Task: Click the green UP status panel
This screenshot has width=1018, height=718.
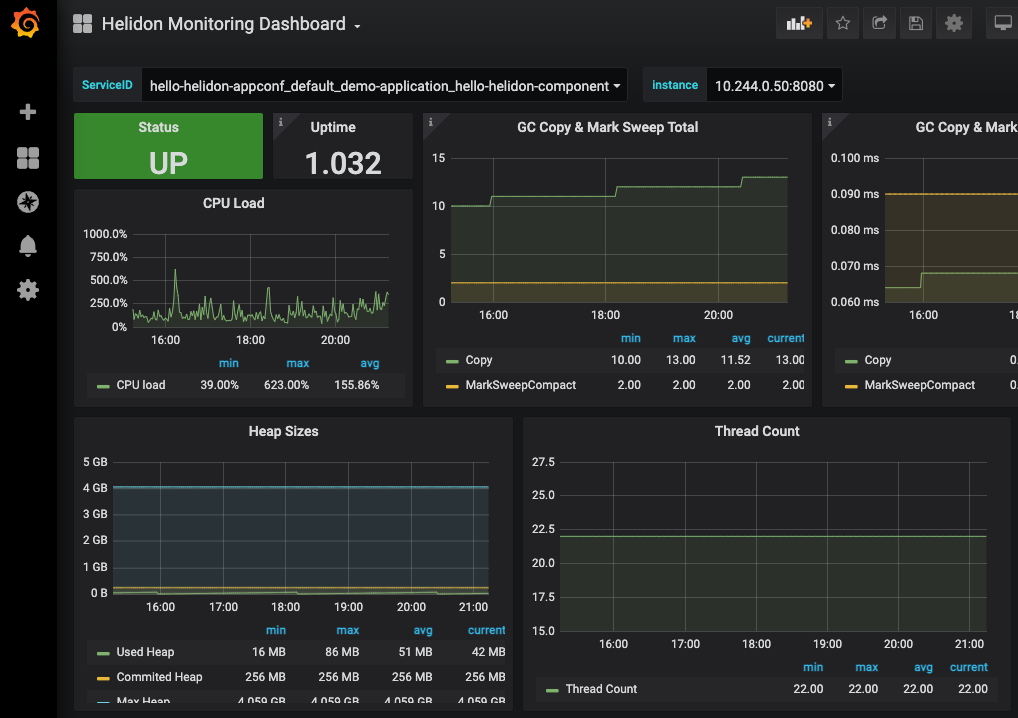Action: click(168, 146)
